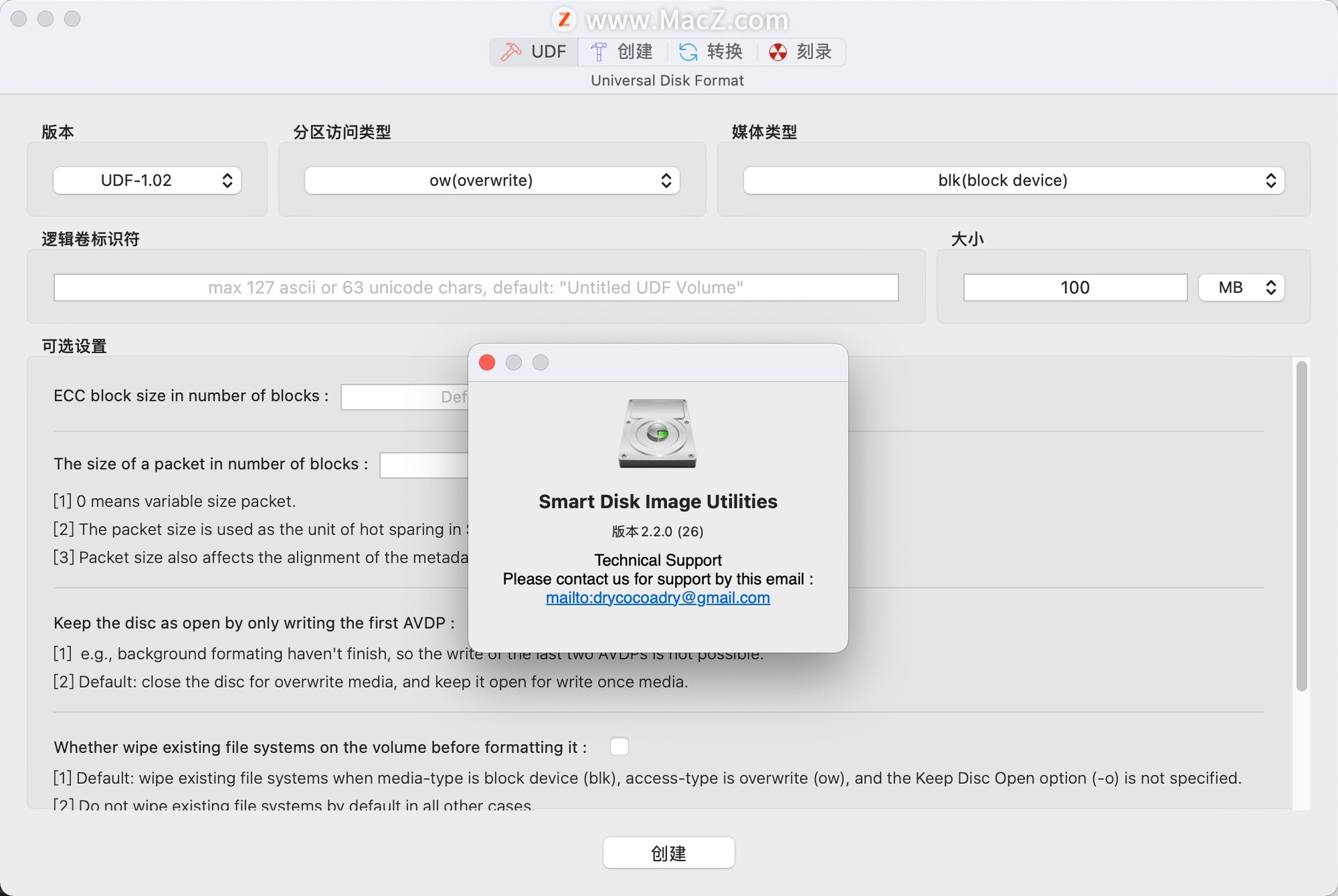Click the 媒体类型 label
The width and height of the screenshot is (1338, 896).
pos(764,132)
